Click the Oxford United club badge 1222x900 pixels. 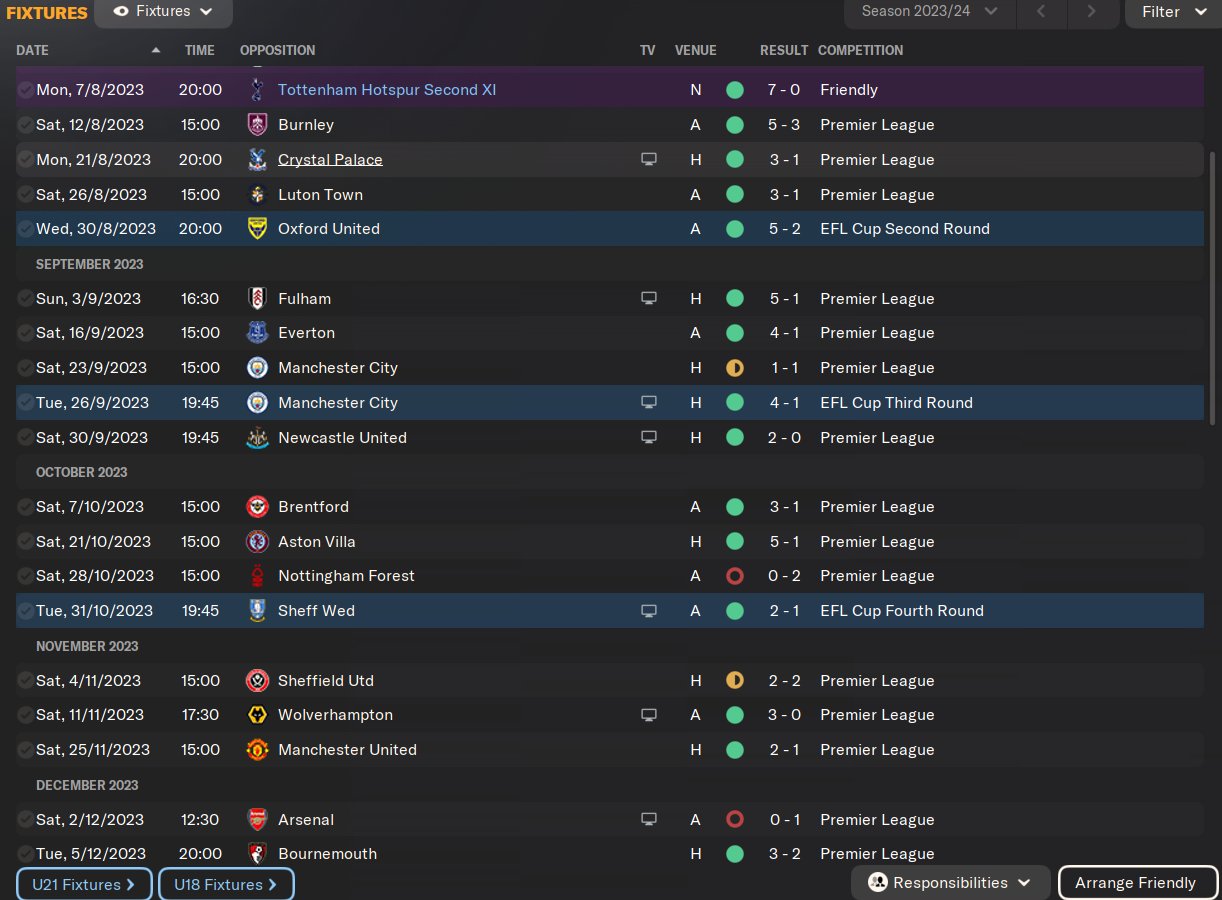(257, 229)
